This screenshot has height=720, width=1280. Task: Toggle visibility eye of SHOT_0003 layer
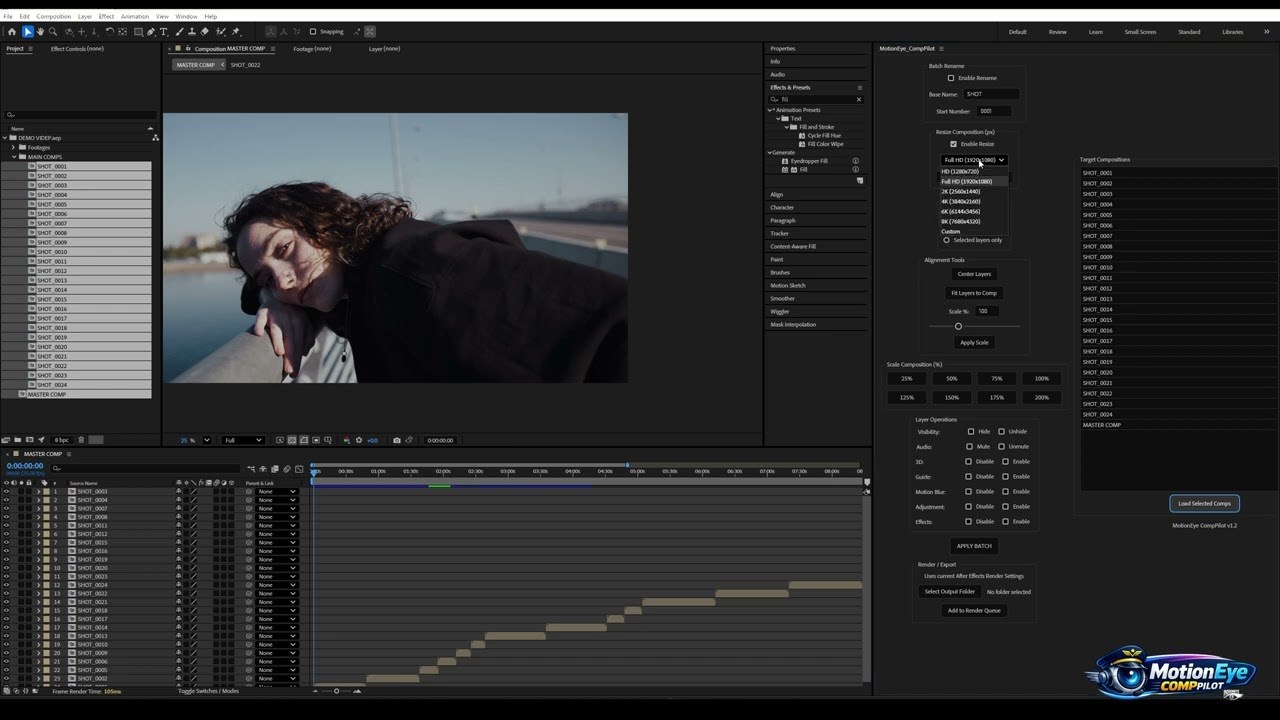click(6, 491)
